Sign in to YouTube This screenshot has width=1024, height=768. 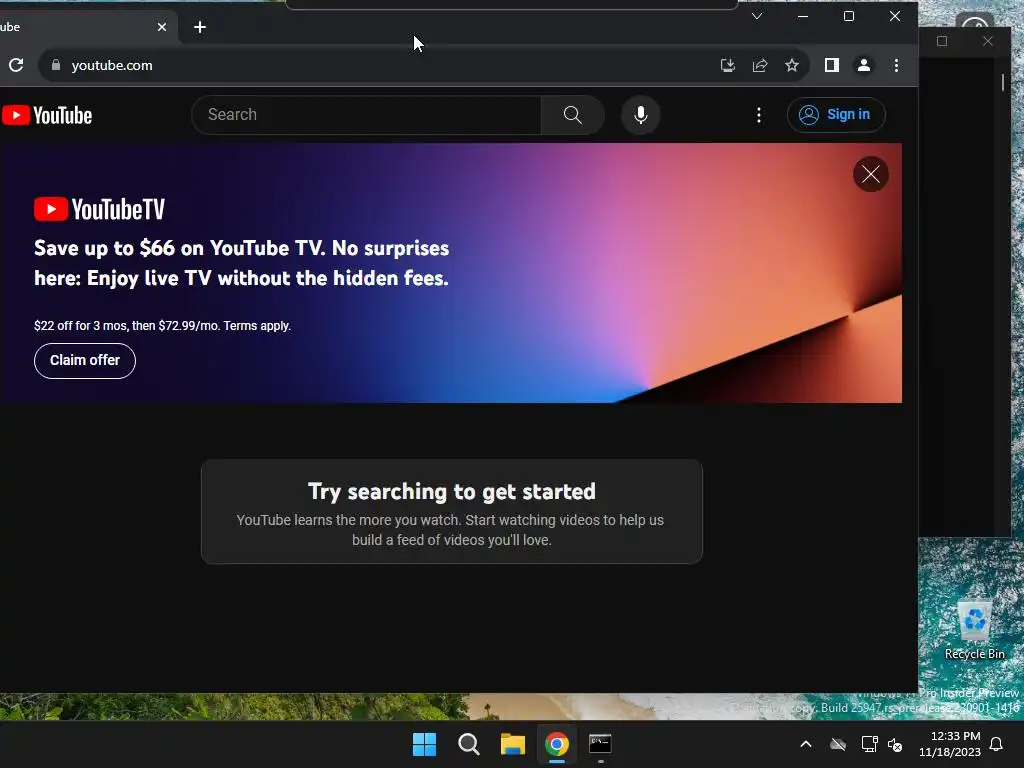[x=836, y=115]
